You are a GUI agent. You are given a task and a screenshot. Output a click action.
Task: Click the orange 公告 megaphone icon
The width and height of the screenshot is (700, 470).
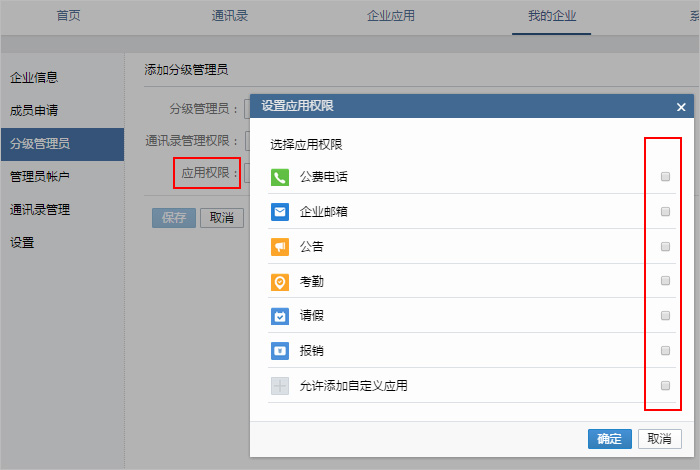tap(280, 247)
